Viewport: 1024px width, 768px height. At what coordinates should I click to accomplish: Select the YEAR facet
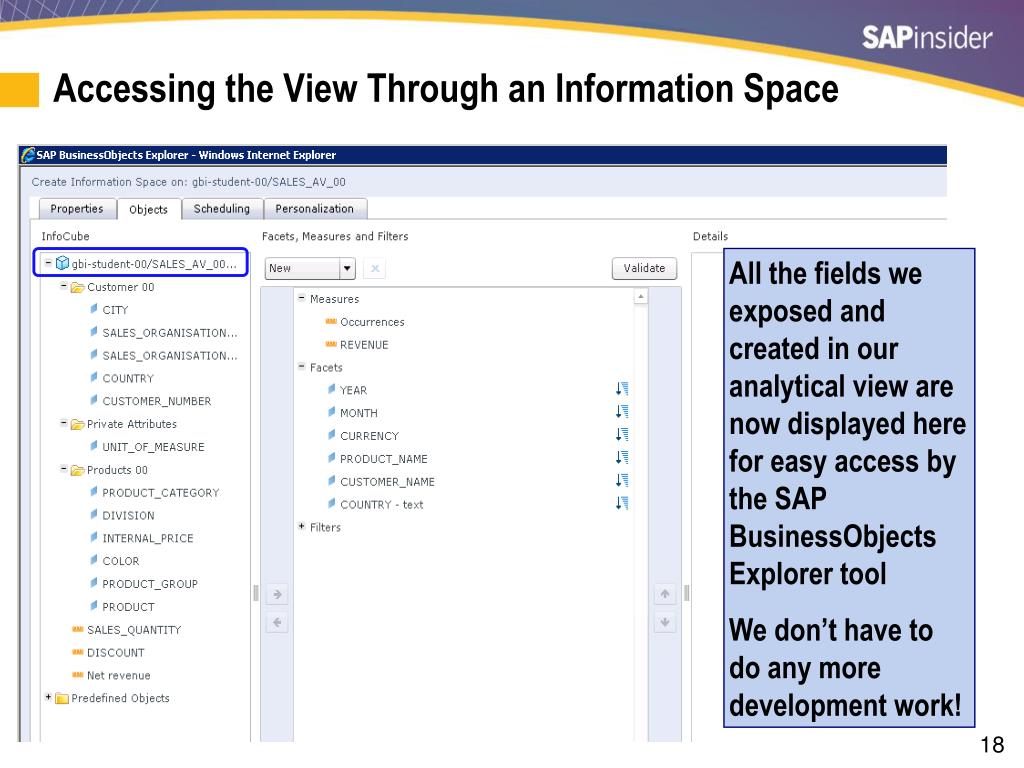tap(353, 390)
